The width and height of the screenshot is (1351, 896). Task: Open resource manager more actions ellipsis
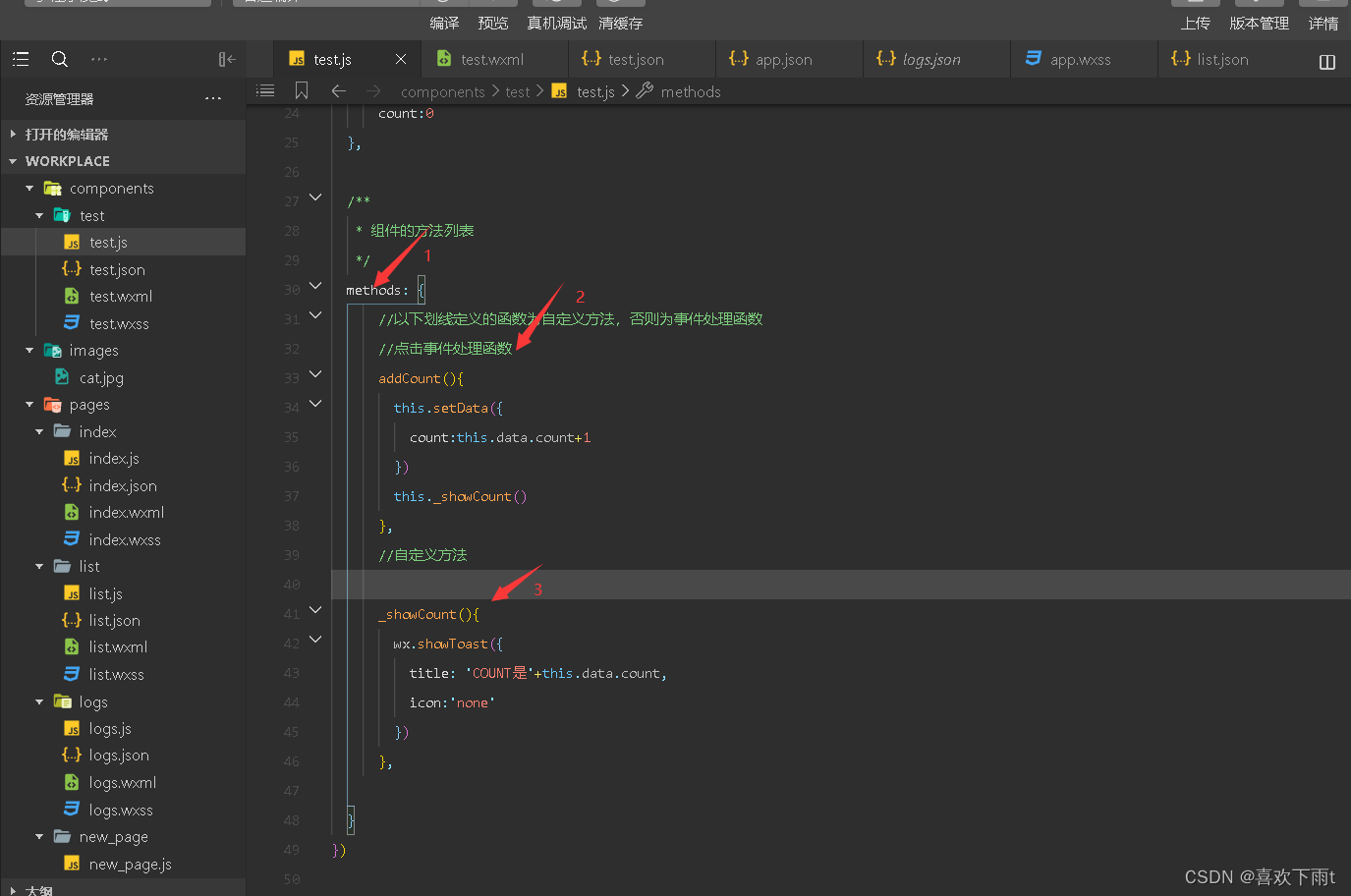coord(213,98)
